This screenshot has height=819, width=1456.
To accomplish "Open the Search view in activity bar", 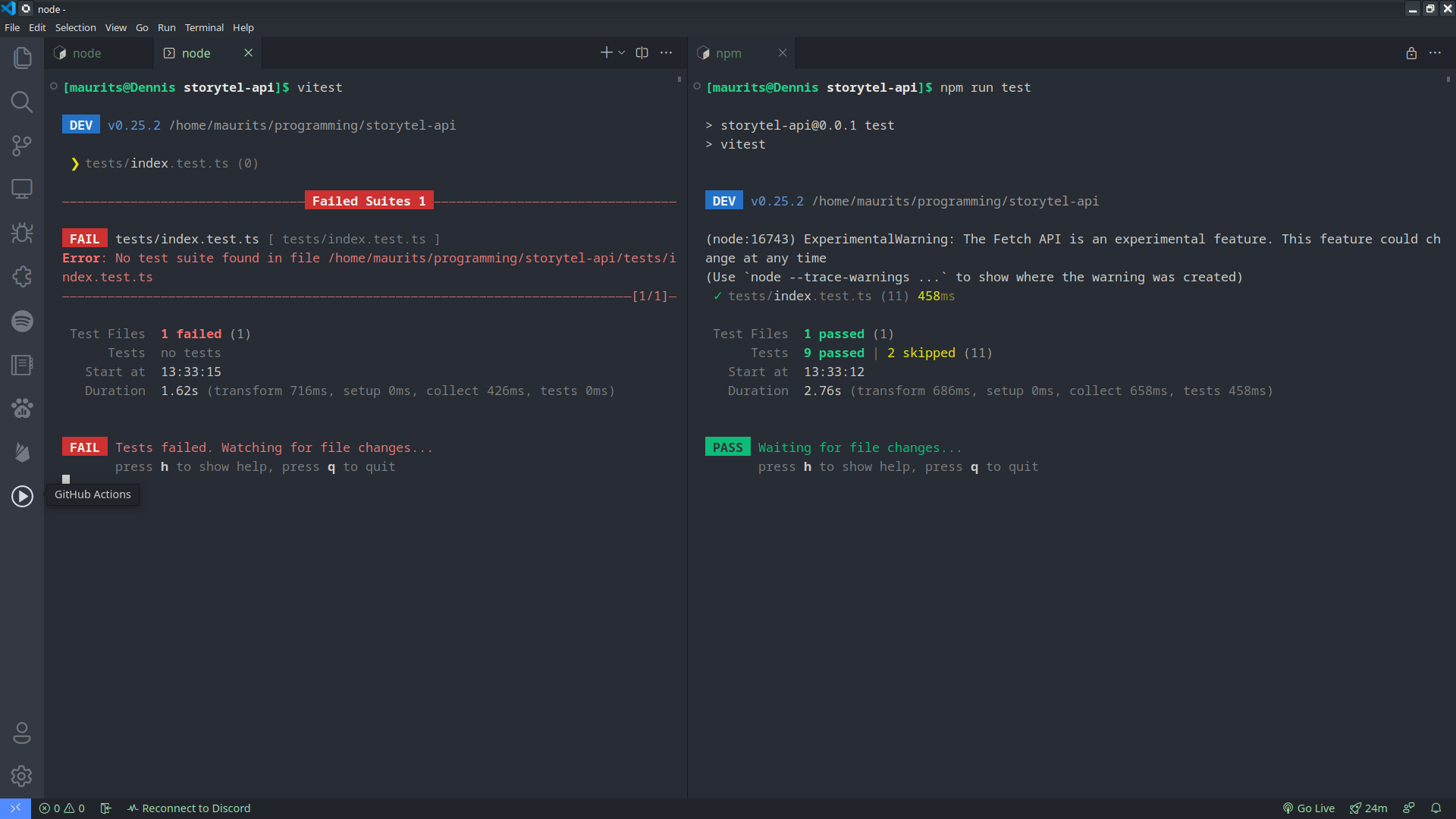I will pos(22,102).
